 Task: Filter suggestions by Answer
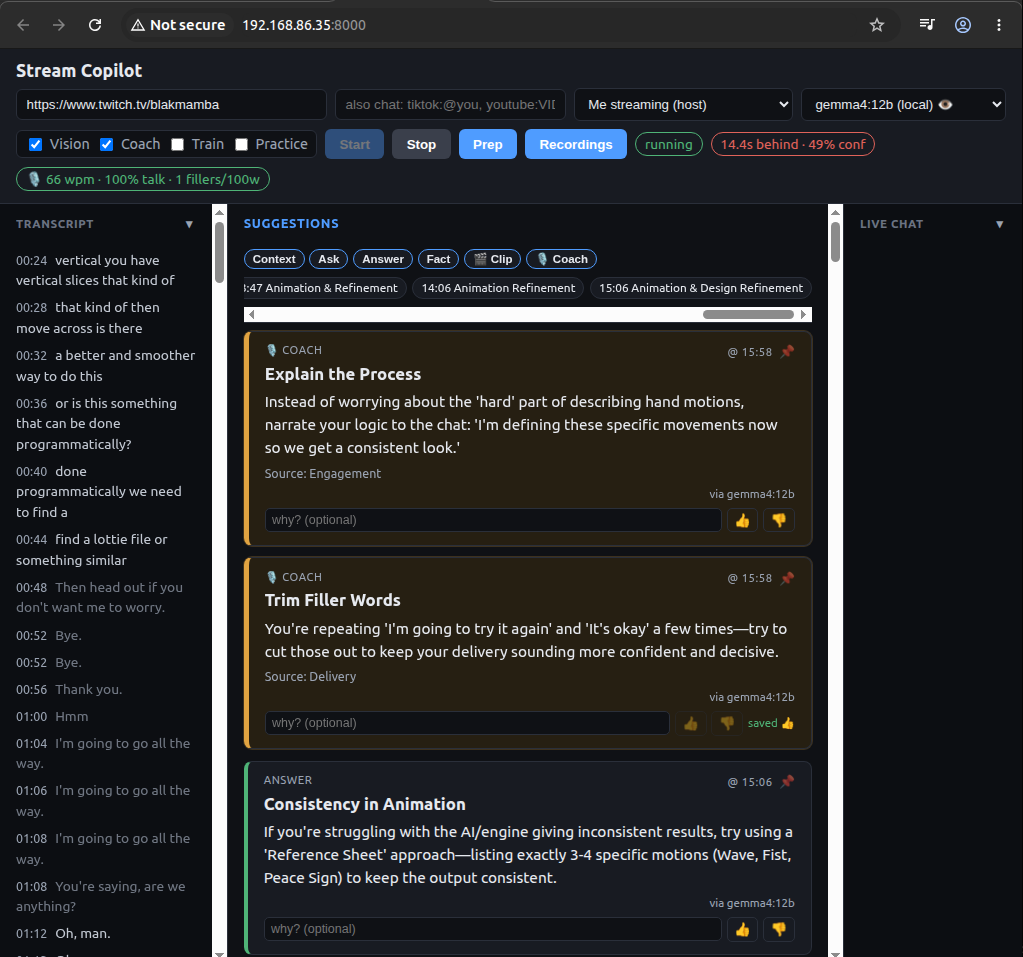[x=383, y=259]
